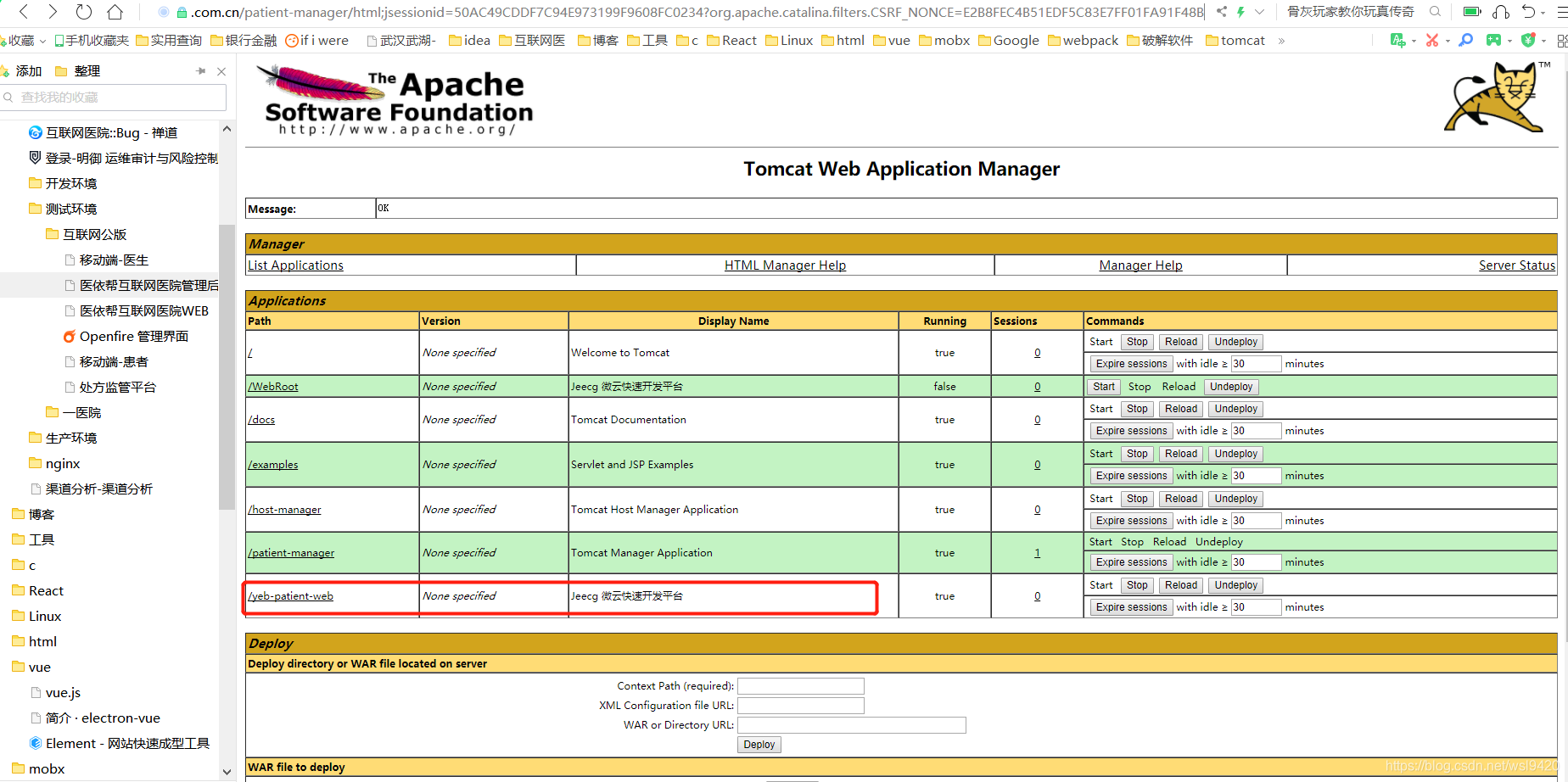The image size is (1568, 782).
Task: Open the tomcat bookmarks folder
Action: point(1235,41)
